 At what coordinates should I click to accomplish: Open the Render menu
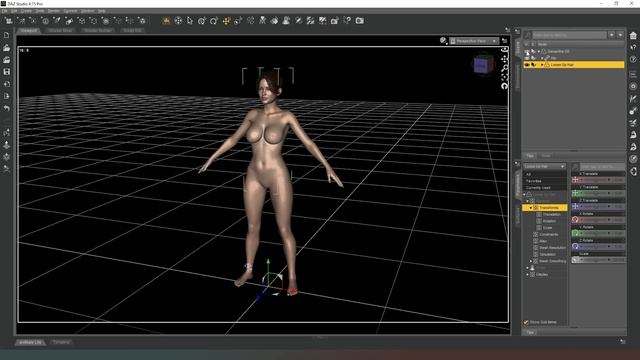click(x=53, y=11)
